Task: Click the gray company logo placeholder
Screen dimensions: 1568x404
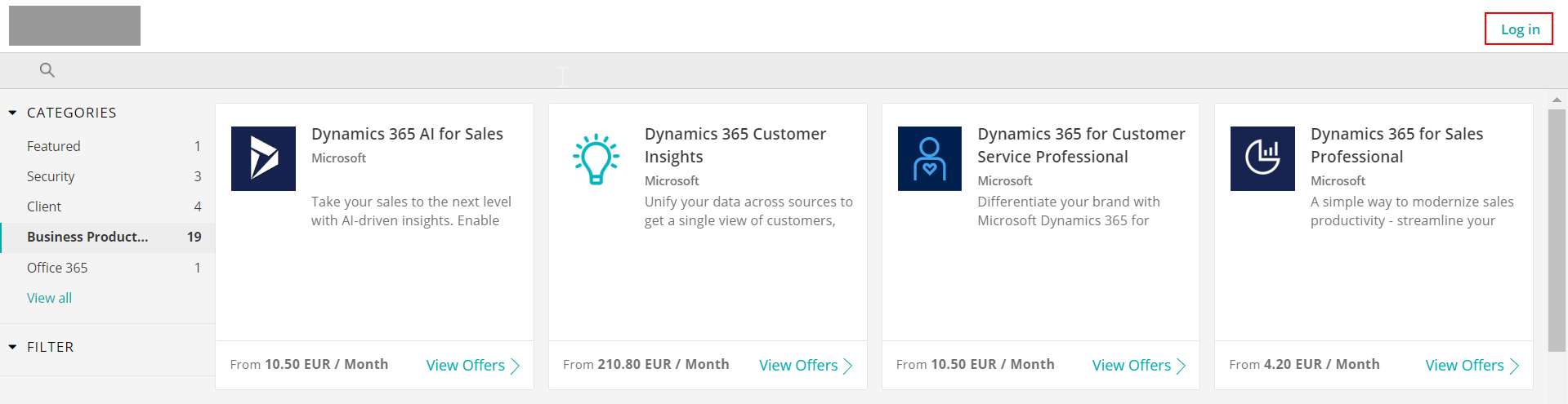Action: point(74,25)
